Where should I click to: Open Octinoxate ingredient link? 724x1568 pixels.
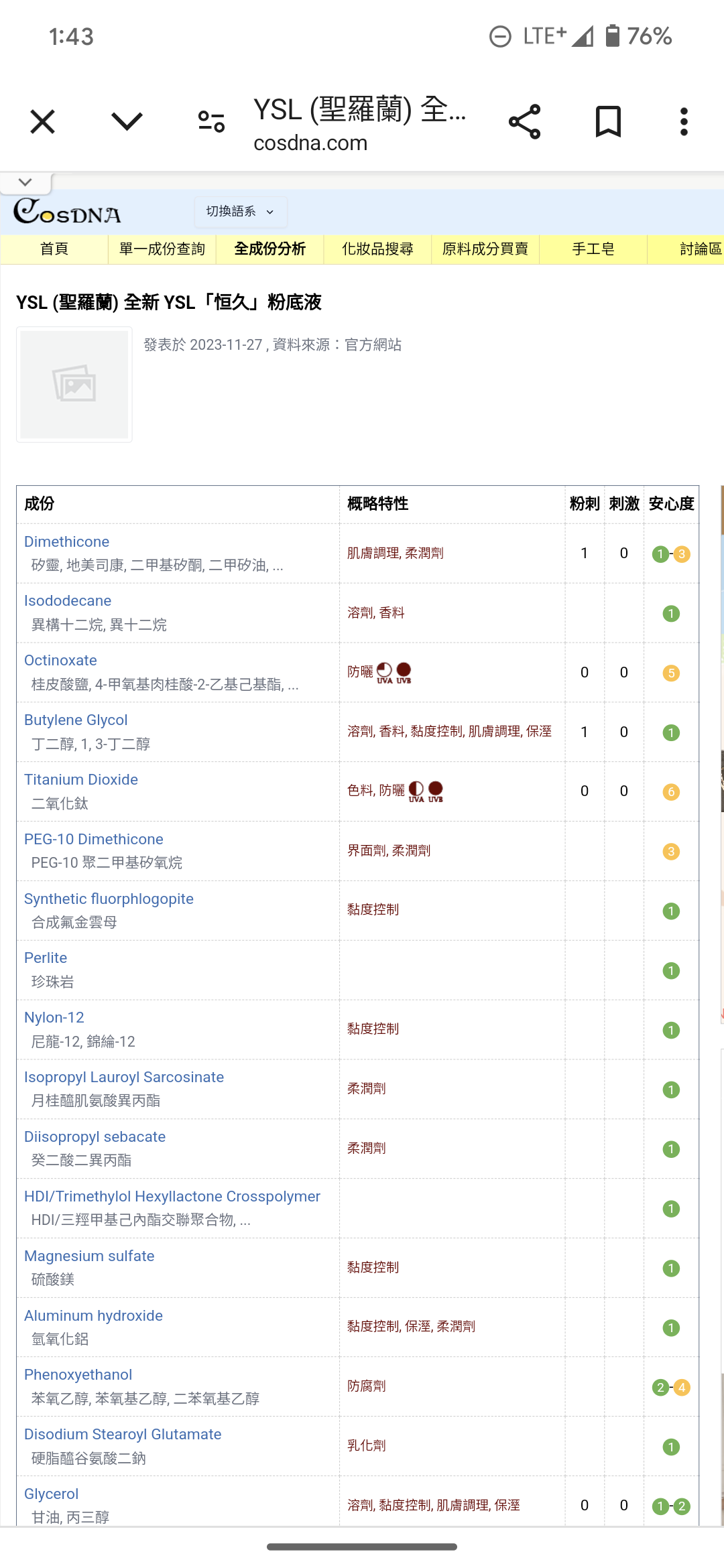point(60,661)
